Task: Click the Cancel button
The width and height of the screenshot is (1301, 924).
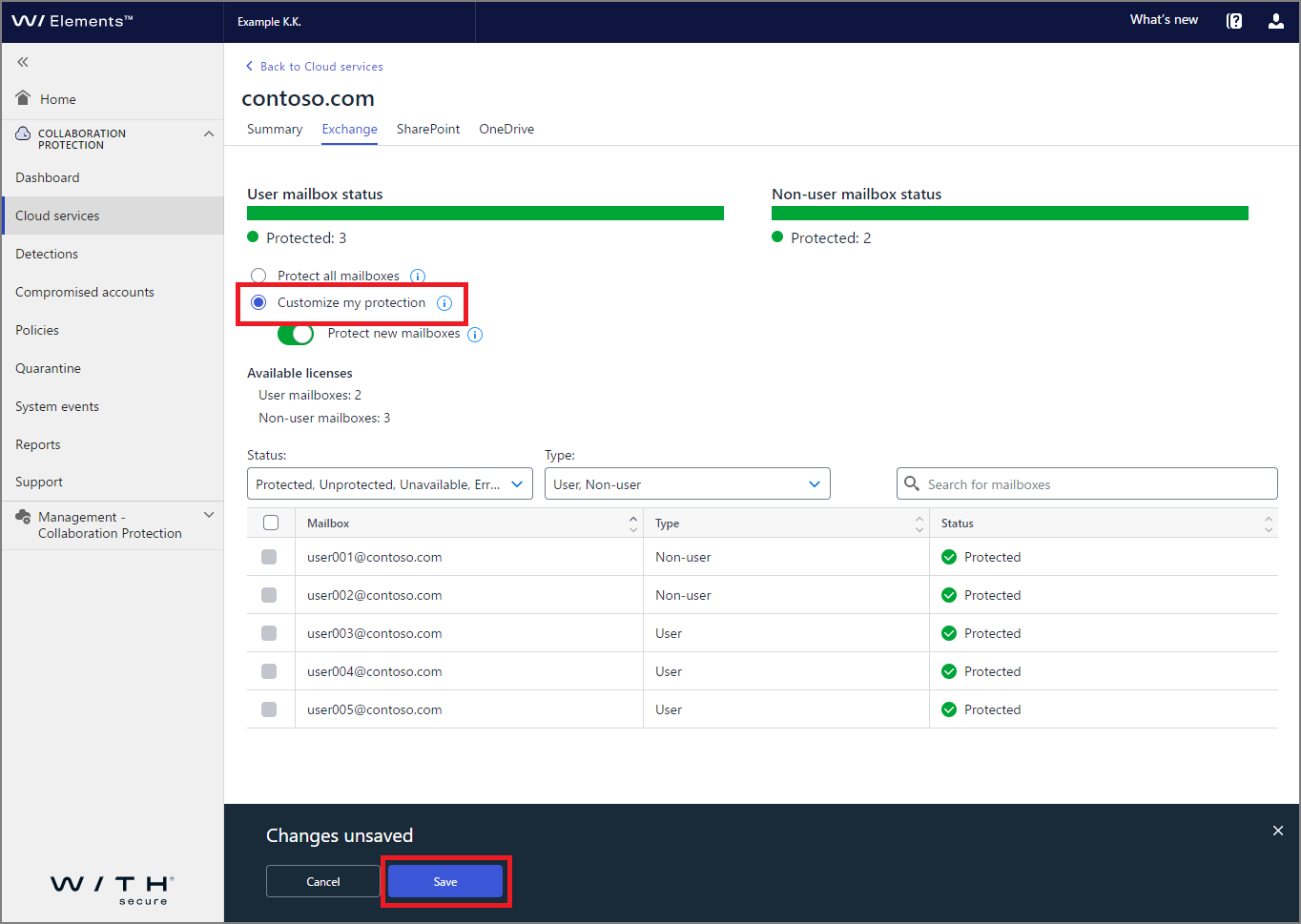Action: click(323, 881)
